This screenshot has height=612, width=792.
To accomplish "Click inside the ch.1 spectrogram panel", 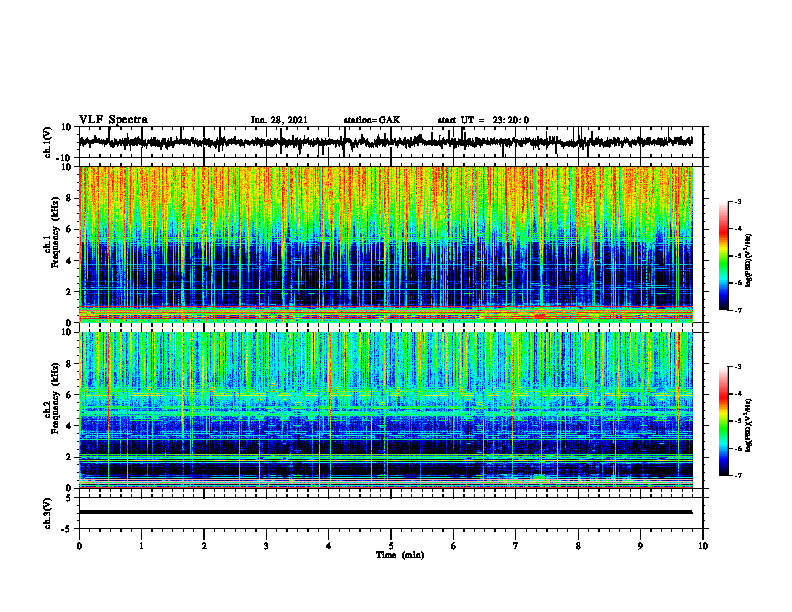I will pyautogui.click(x=386, y=244).
